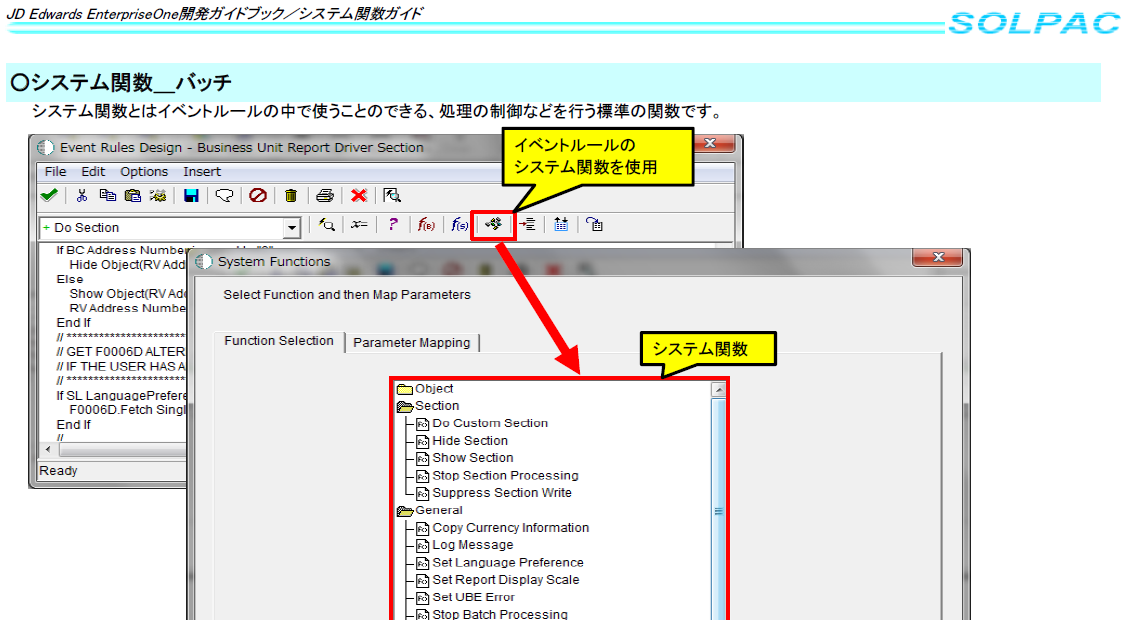Open the Insert menu

[202, 172]
